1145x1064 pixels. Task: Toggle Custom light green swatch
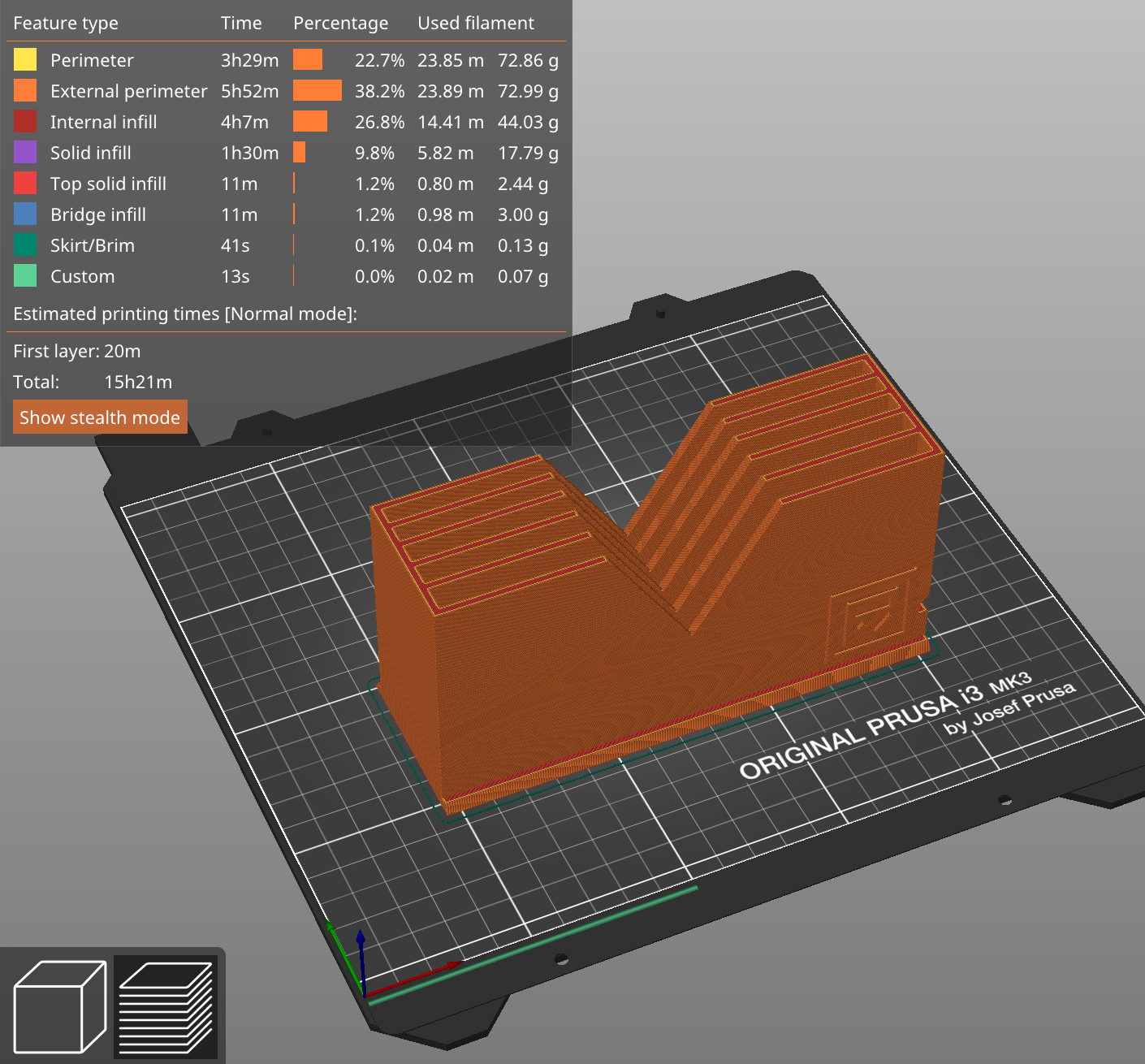point(25,275)
